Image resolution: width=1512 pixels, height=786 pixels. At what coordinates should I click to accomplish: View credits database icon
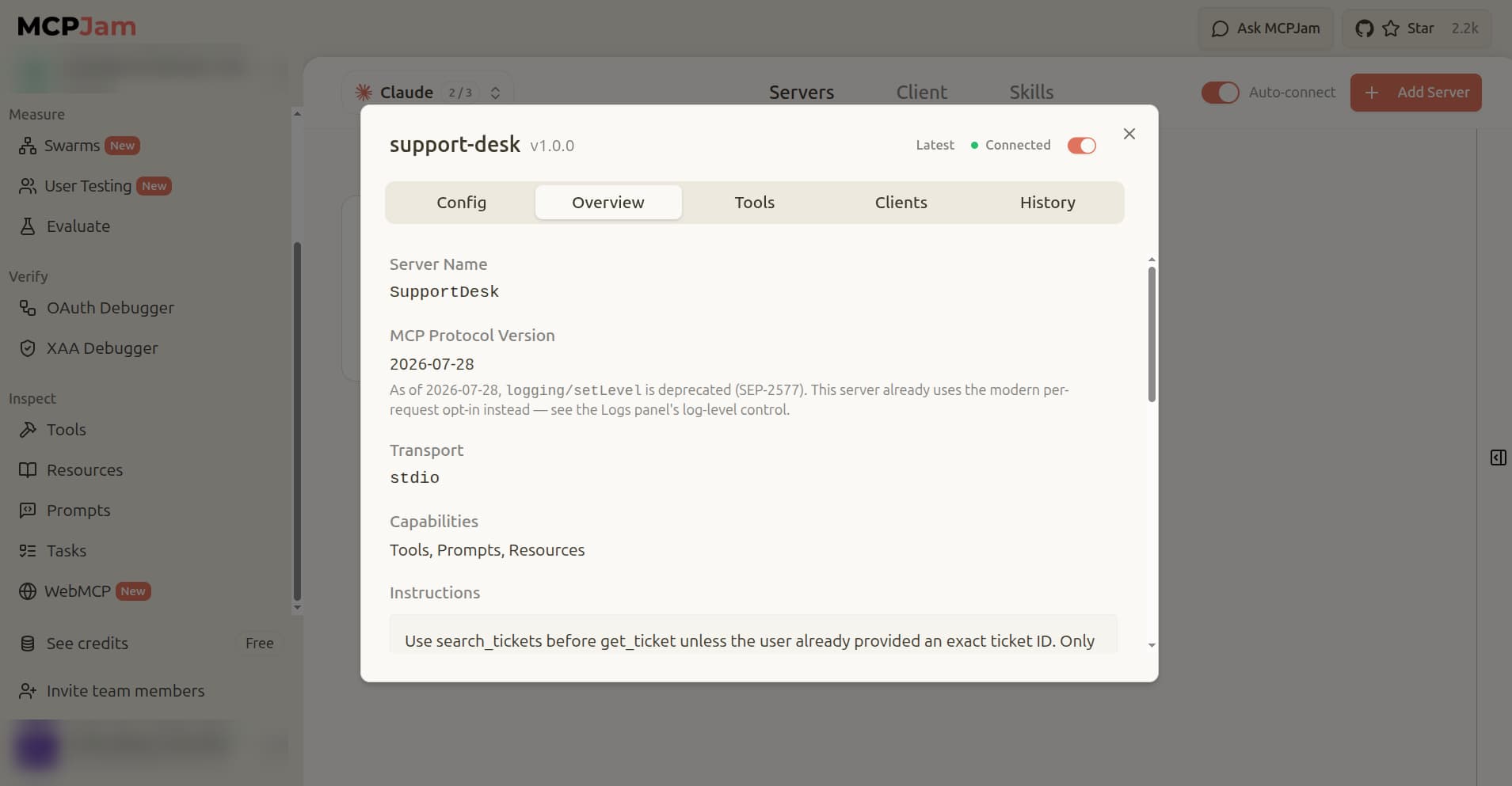point(28,644)
